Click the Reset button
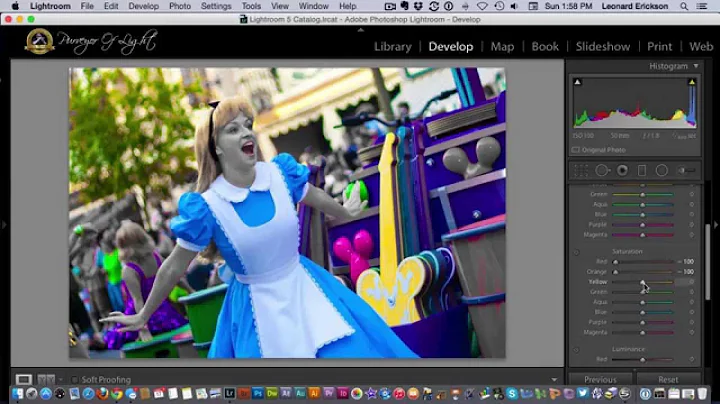 coord(668,380)
